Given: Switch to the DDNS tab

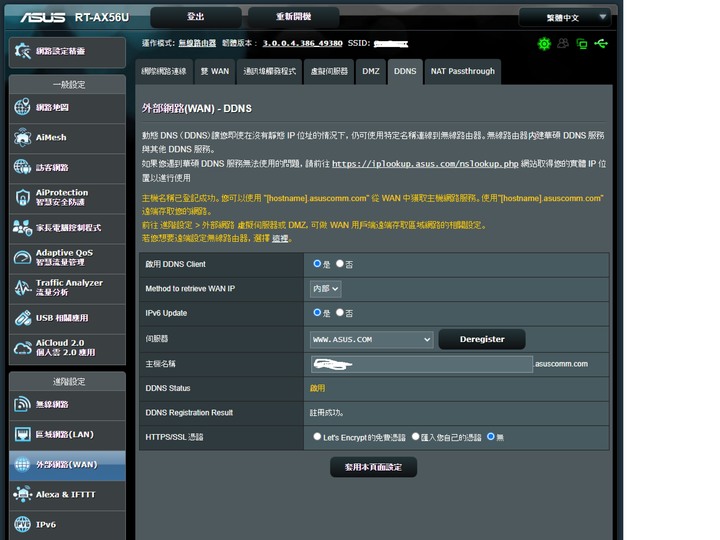Looking at the screenshot, I should pos(405,72).
